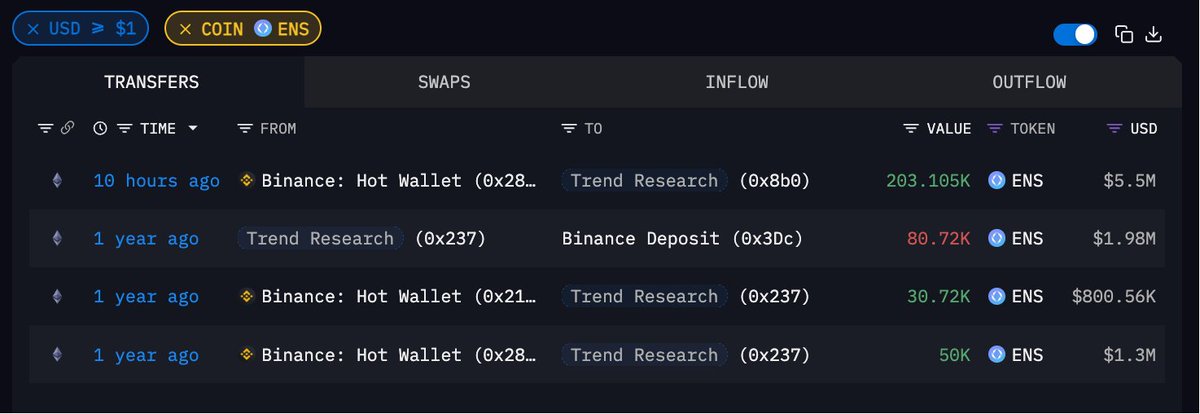This screenshot has height=414, width=1200.
Task: Click Ethereum chain icon in first row
Action: tap(56, 181)
